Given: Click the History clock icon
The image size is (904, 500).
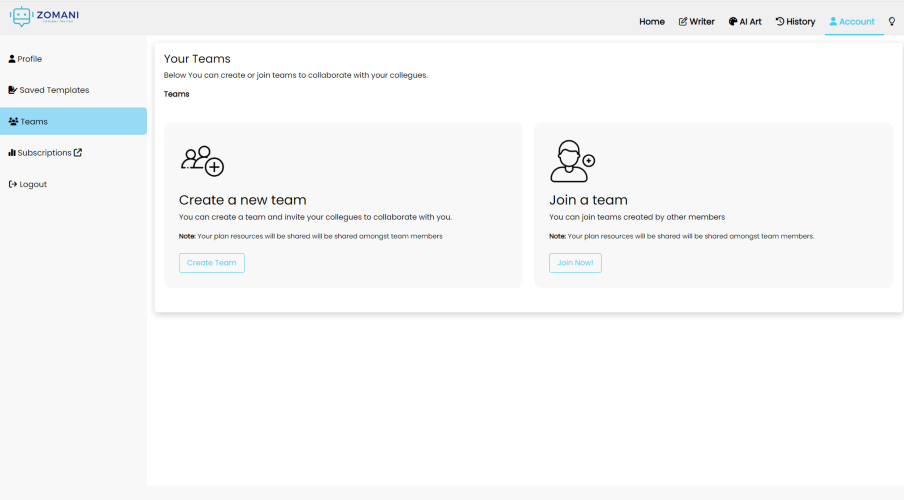Looking at the screenshot, I should coord(779,21).
